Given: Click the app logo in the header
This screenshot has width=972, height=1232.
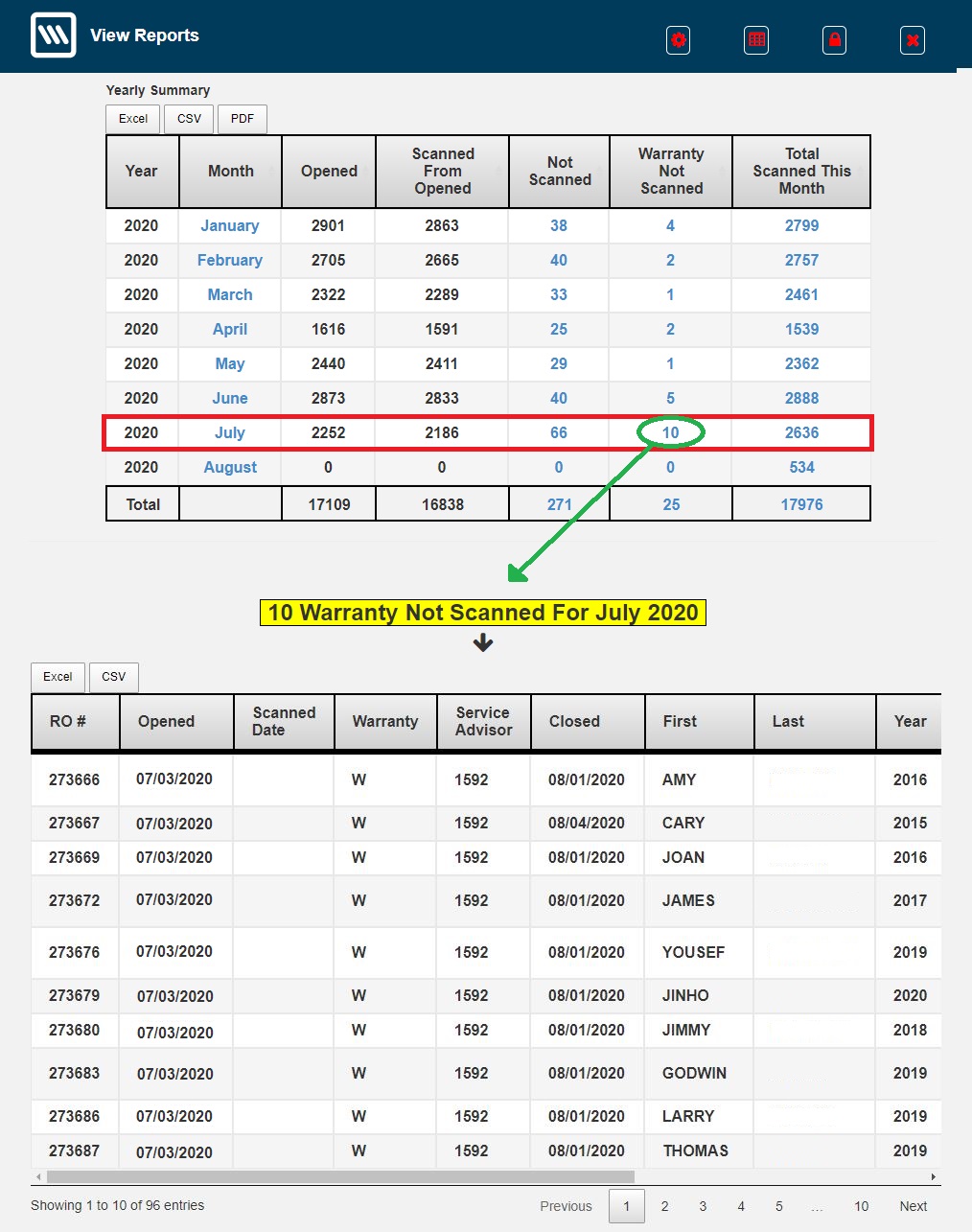Looking at the screenshot, I should pyautogui.click(x=54, y=36).
